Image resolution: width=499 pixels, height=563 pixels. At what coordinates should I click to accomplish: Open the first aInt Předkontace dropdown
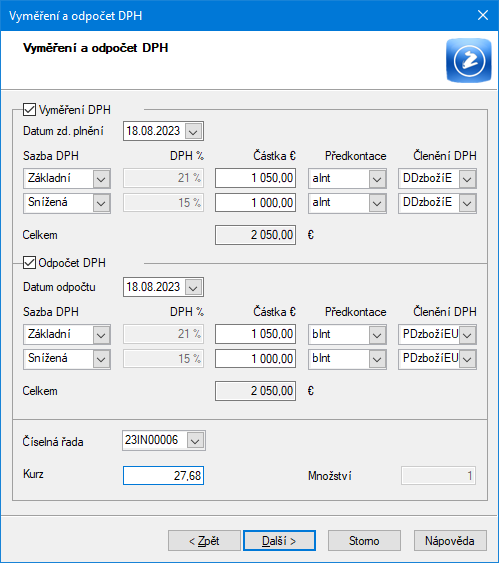(377, 178)
